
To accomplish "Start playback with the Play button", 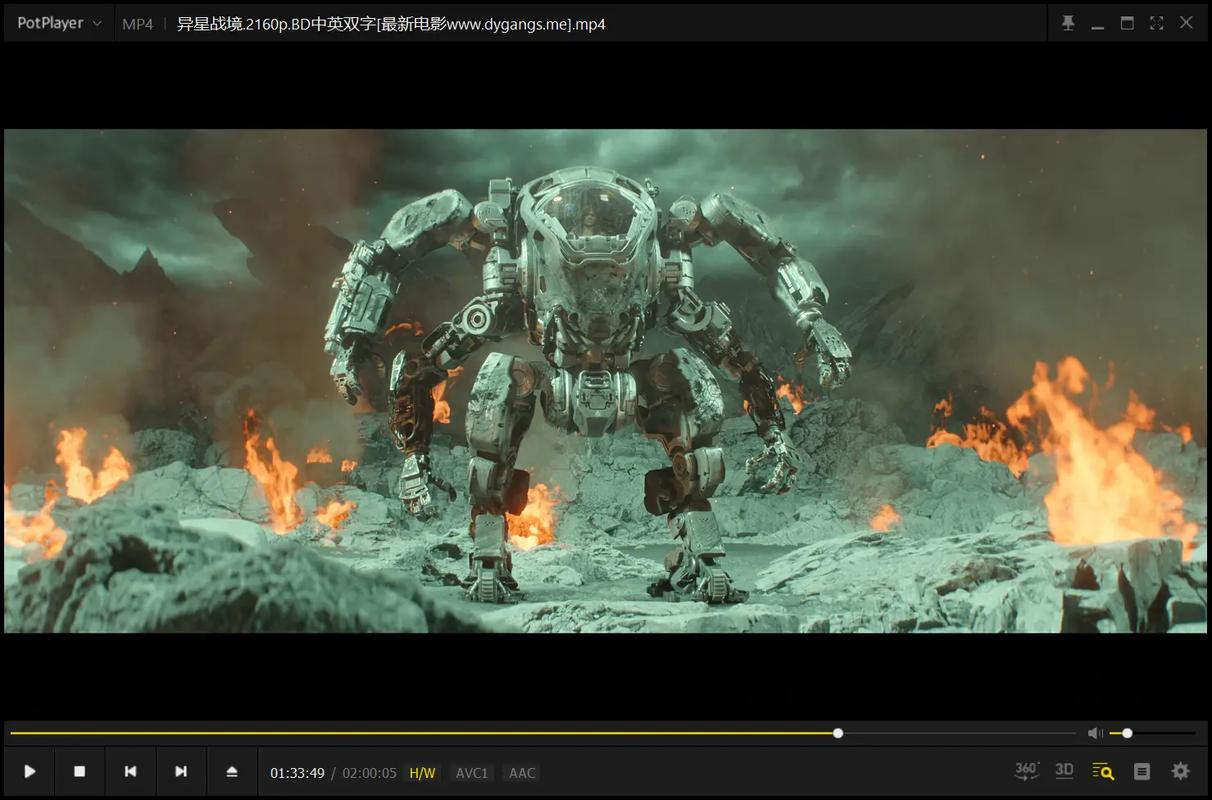I will 30,771.
